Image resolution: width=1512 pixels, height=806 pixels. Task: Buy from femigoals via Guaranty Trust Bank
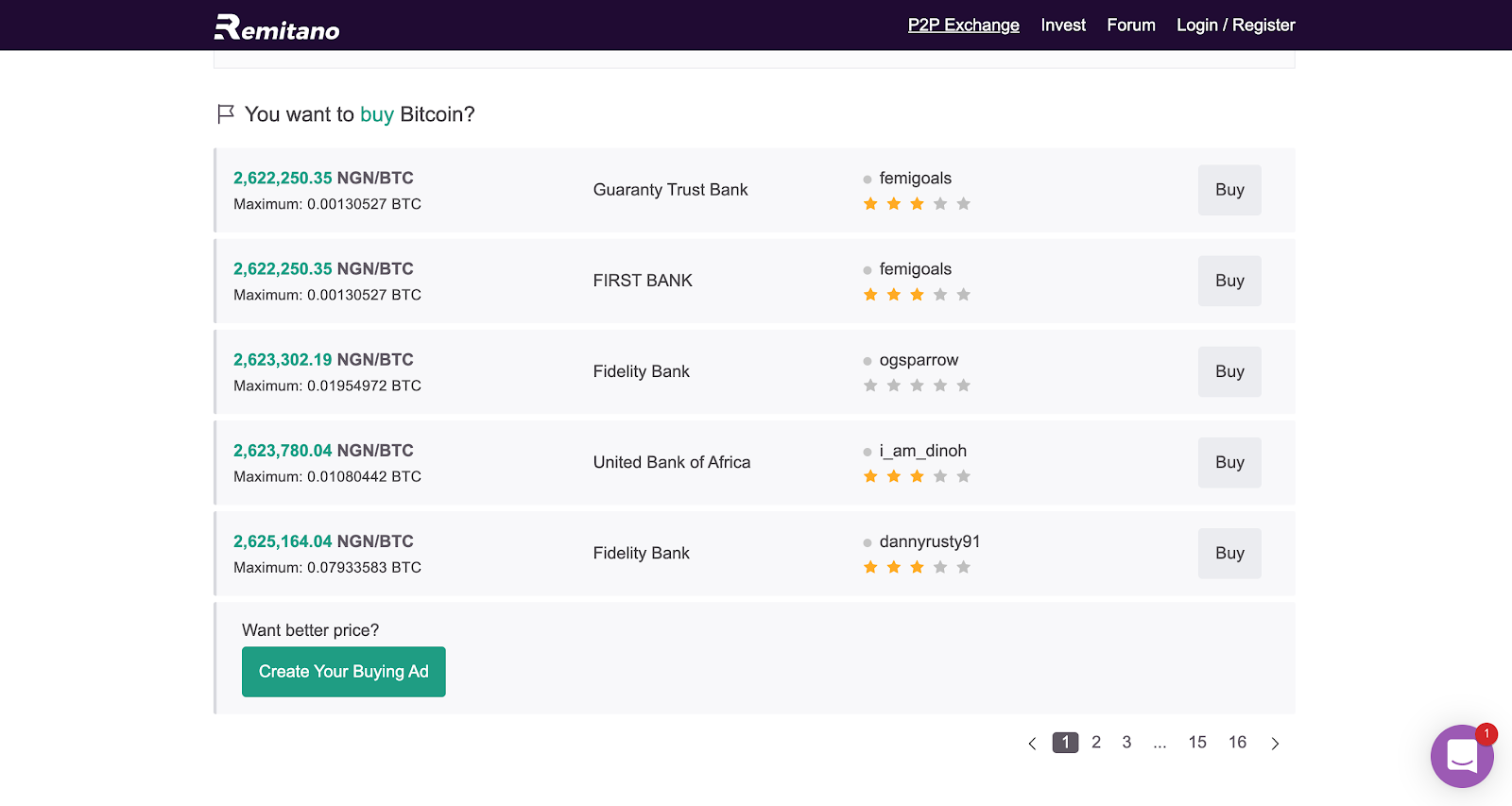click(1229, 190)
